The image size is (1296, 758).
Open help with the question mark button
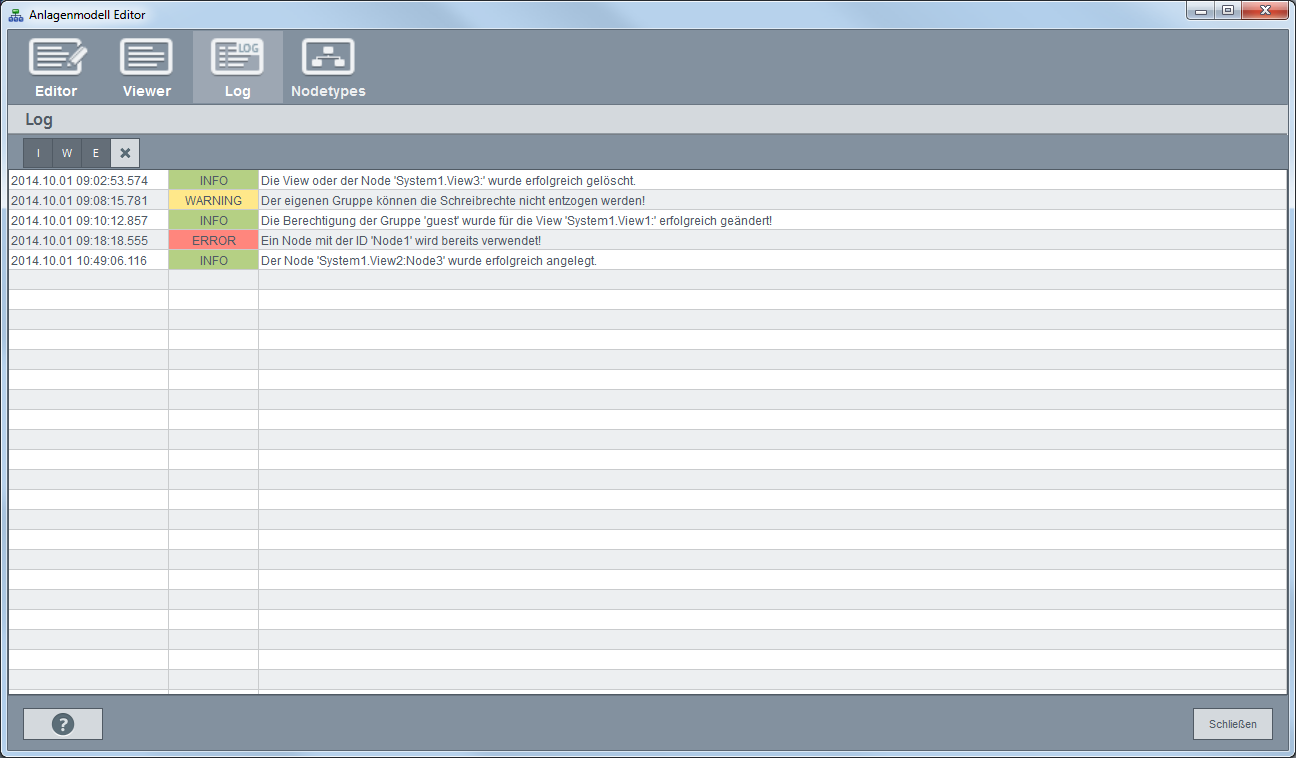(63, 724)
